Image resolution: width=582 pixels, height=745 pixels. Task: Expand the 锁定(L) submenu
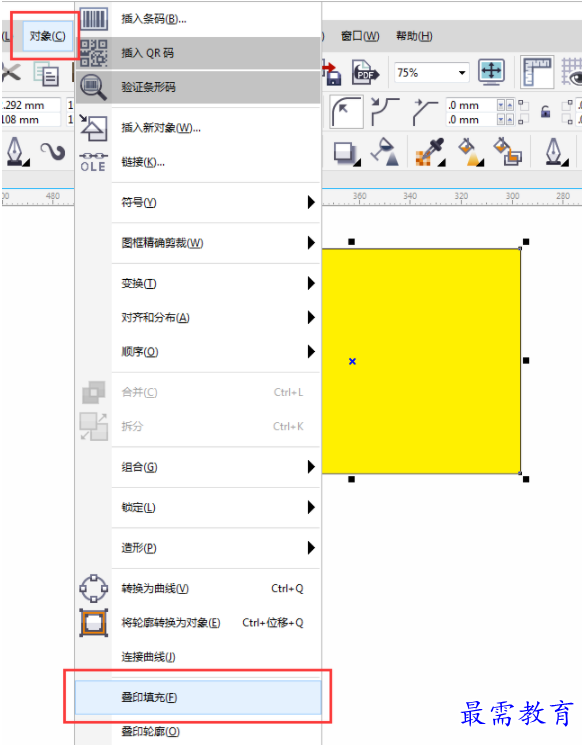[198, 507]
